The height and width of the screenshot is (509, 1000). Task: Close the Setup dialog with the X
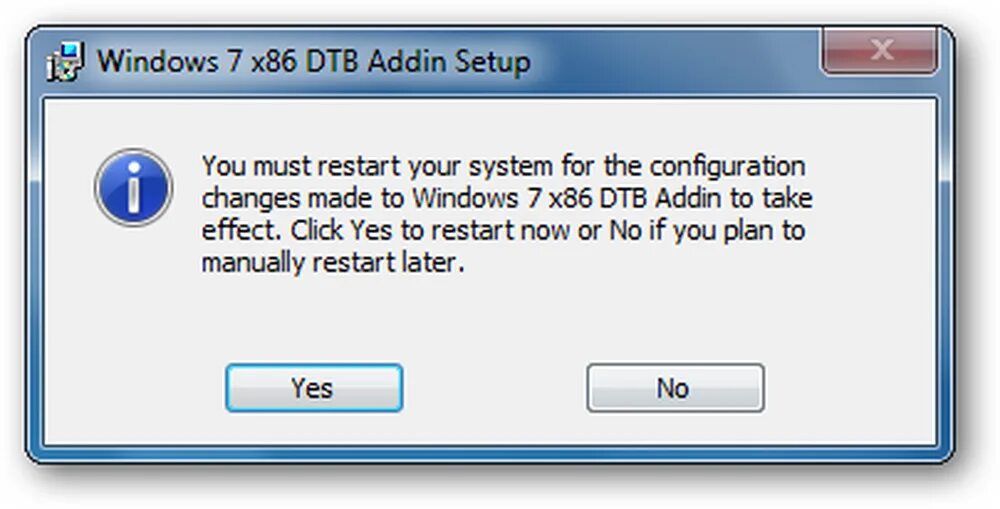880,51
